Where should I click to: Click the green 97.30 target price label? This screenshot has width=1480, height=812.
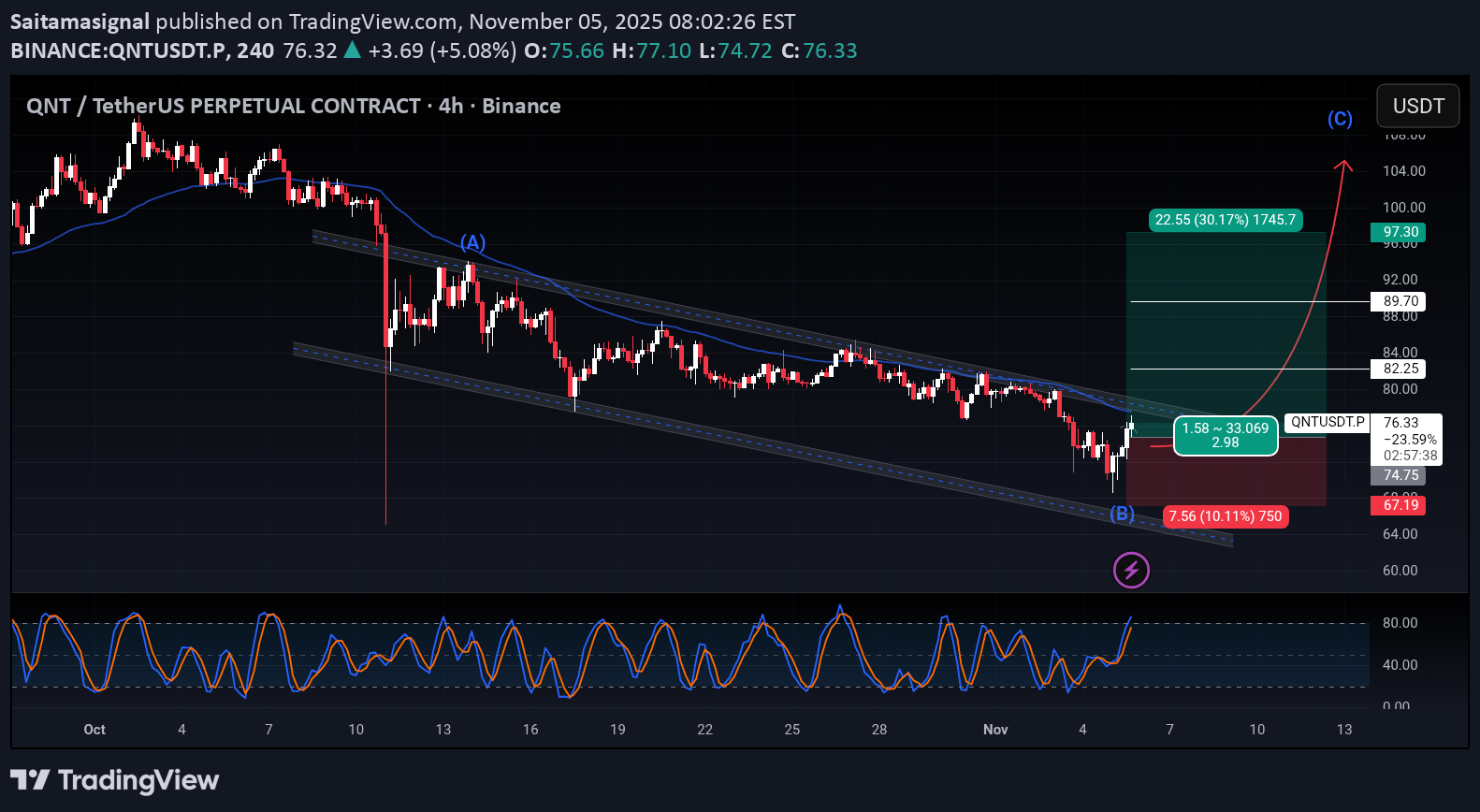[1400, 232]
